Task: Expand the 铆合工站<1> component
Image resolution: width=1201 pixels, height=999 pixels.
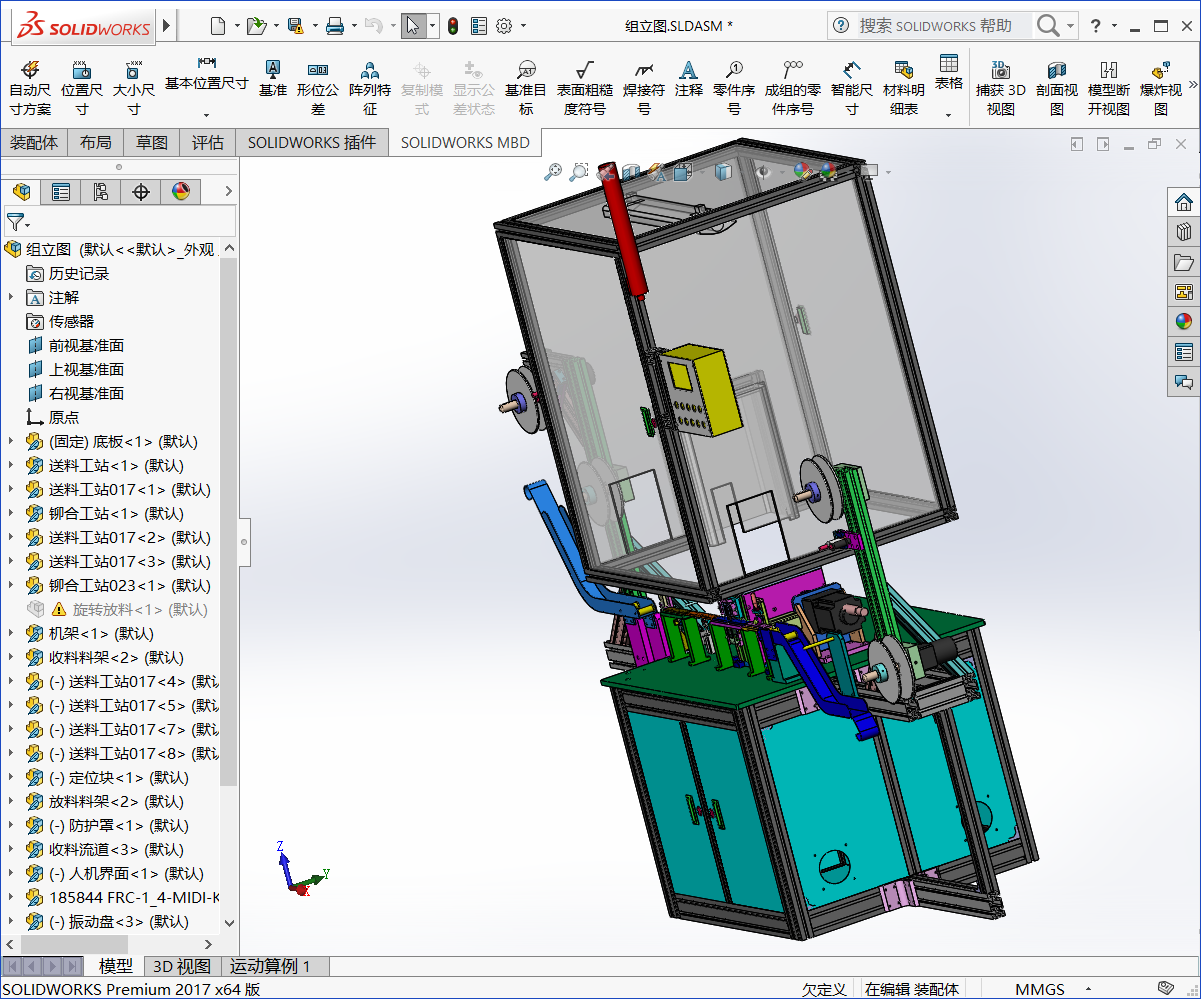Action: point(11,513)
